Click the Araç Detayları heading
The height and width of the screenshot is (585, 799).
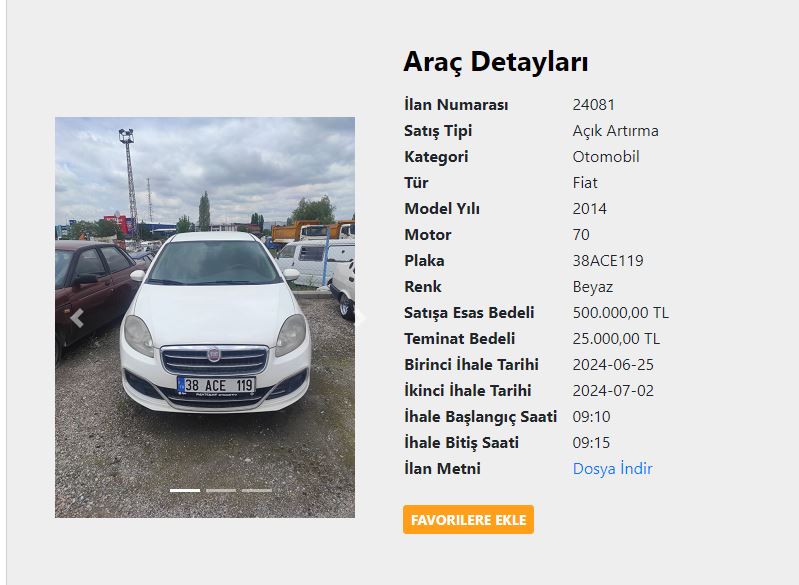pos(496,62)
